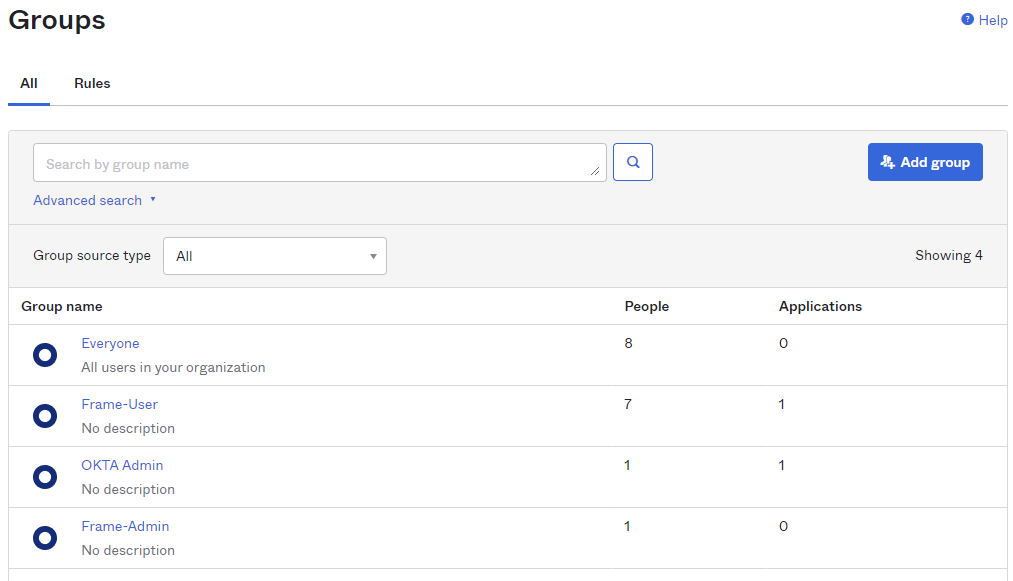Click the Help question mark icon

pos(967,20)
